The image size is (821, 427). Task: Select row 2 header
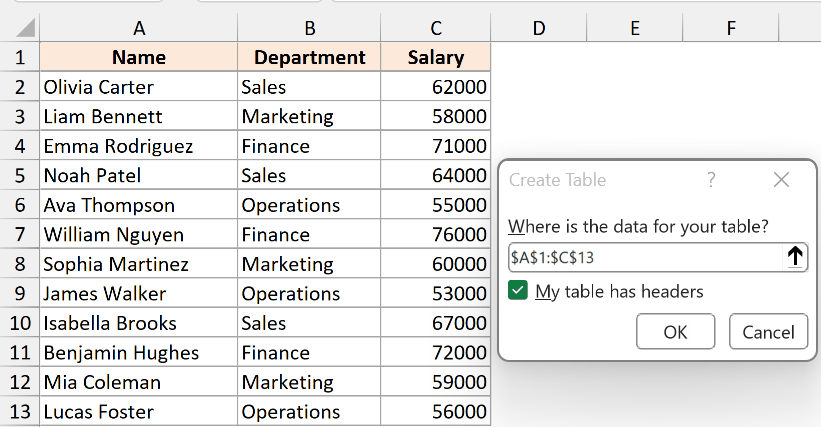point(20,87)
